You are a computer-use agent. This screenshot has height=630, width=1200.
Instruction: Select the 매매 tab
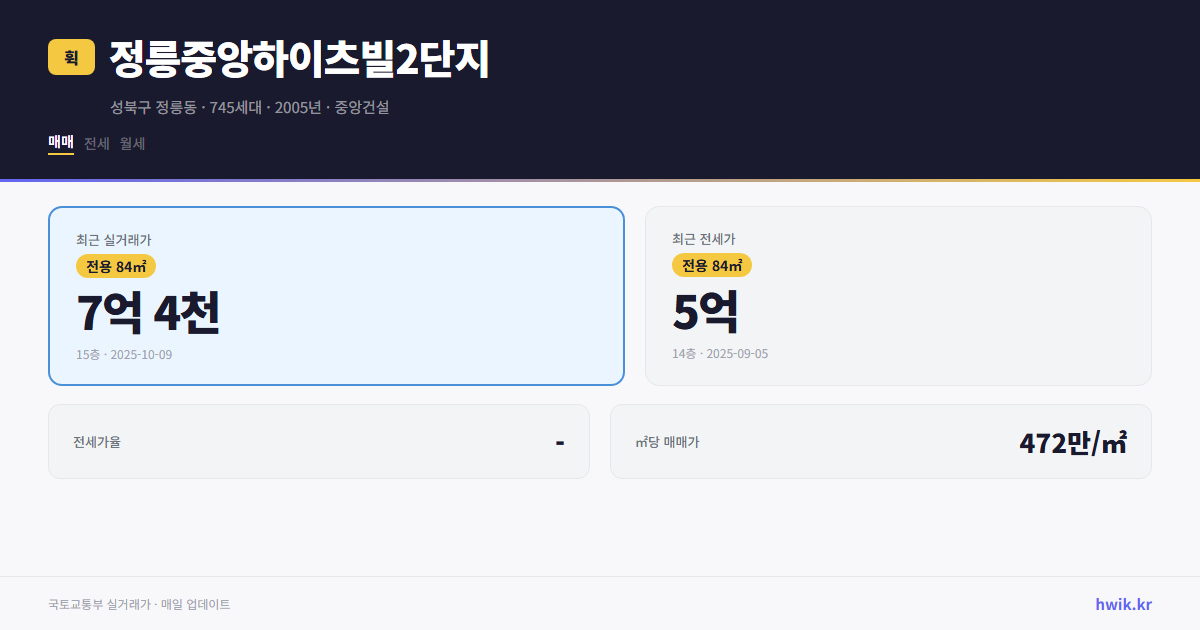[59, 143]
